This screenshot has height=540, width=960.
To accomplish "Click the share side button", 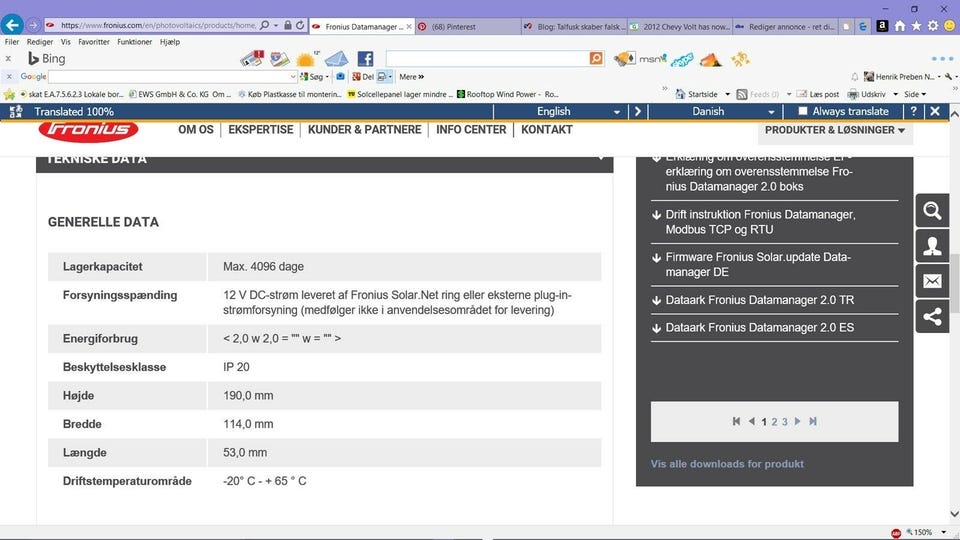I will tap(932, 317).
